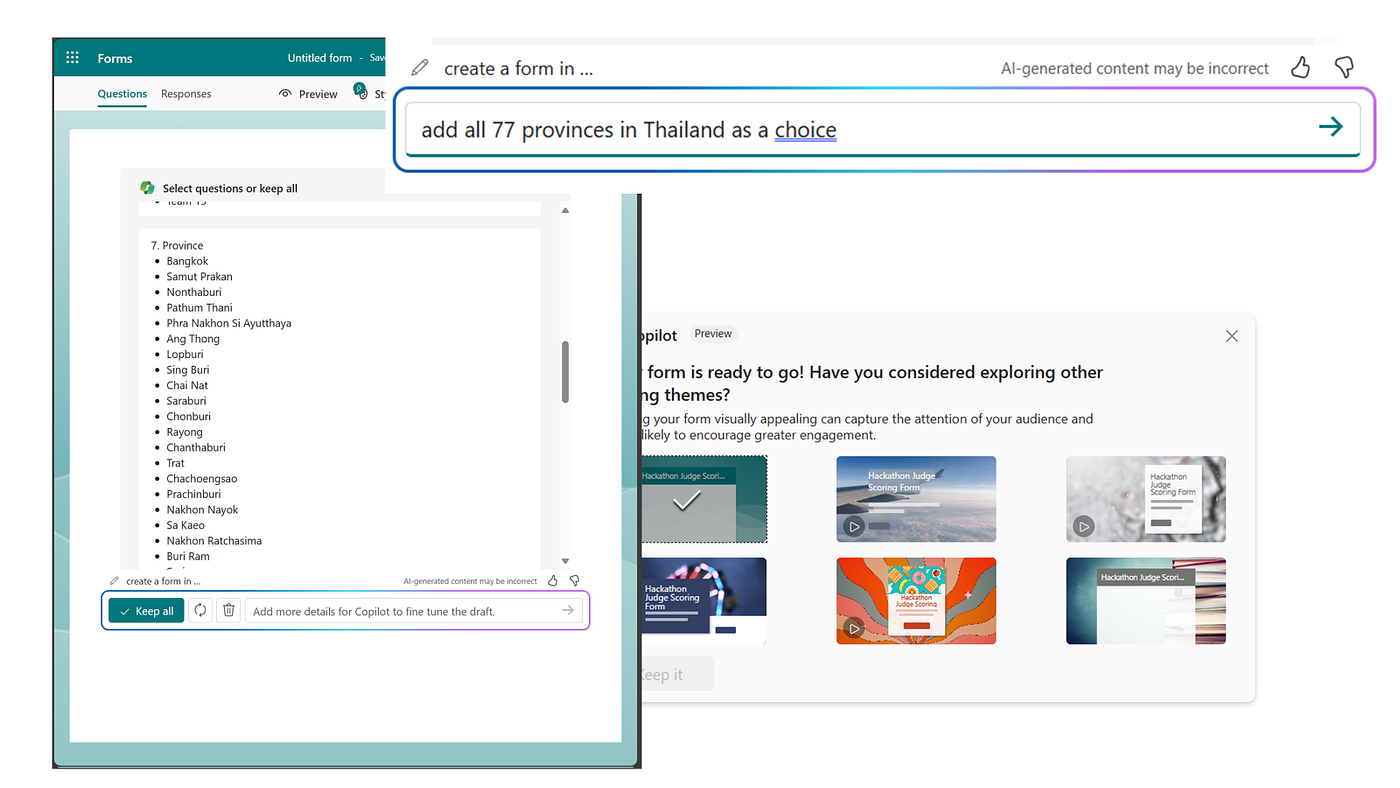Close the Copilot themes panel
The height and width of the screenshot is (788, 1400).
point(1231,336)
